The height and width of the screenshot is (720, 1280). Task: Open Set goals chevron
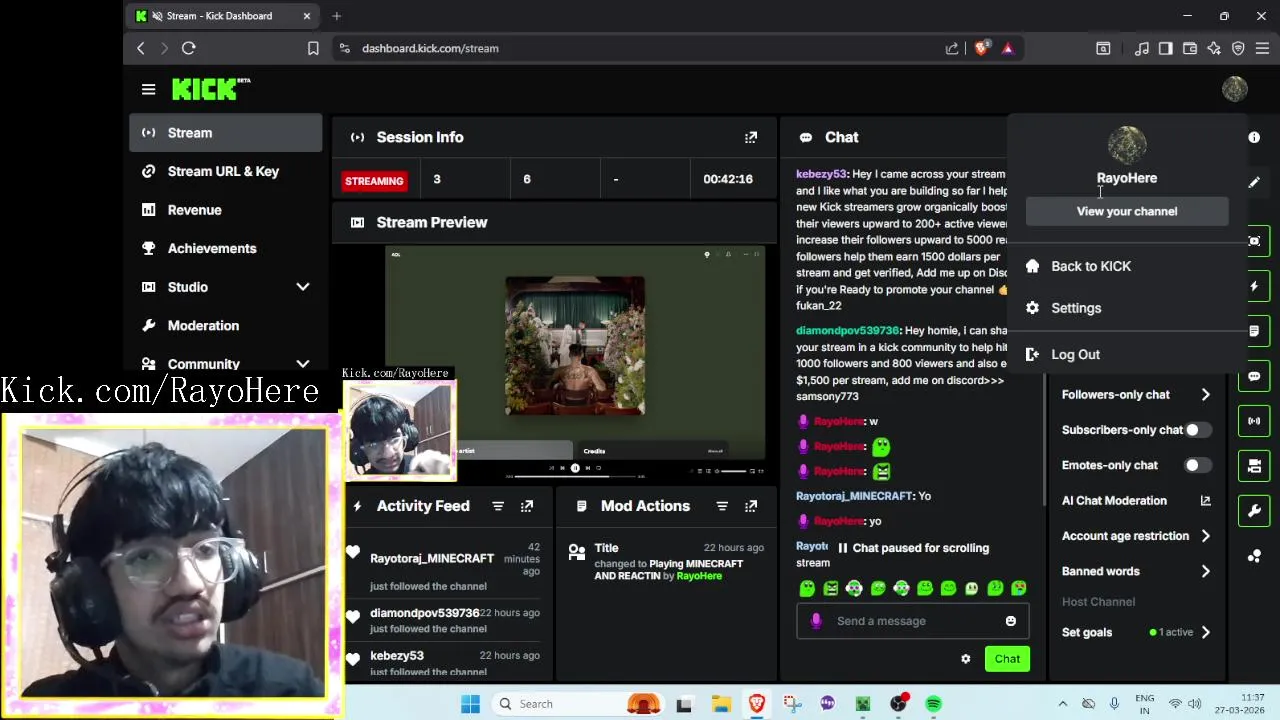pos(1205,632)
